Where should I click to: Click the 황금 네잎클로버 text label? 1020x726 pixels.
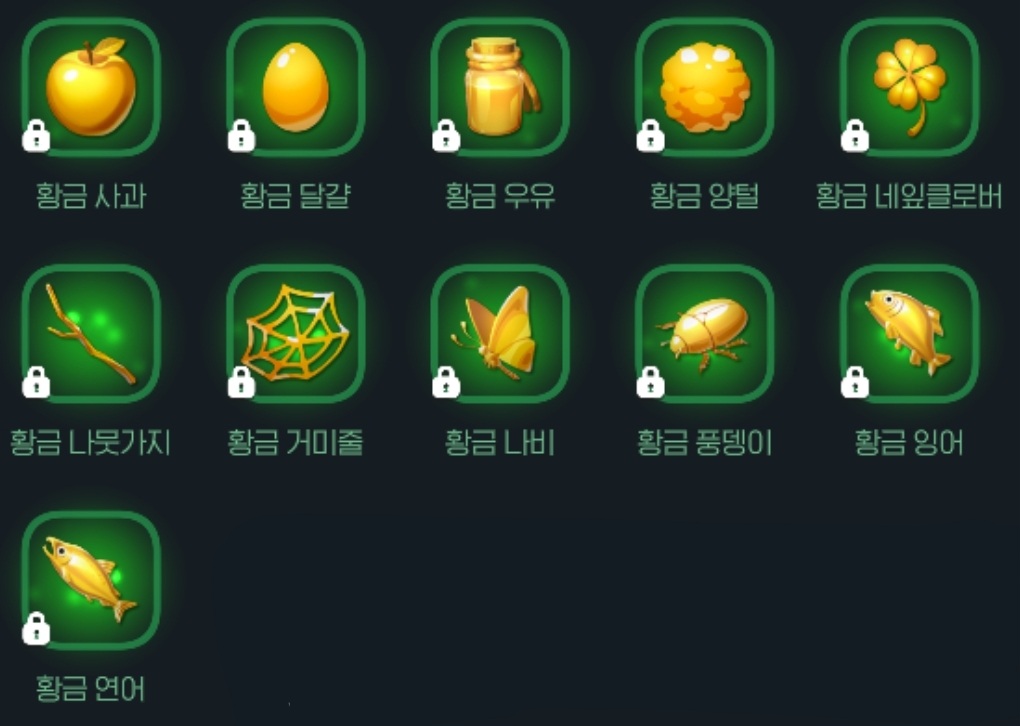pyautogui.click(x=909, y=196)
